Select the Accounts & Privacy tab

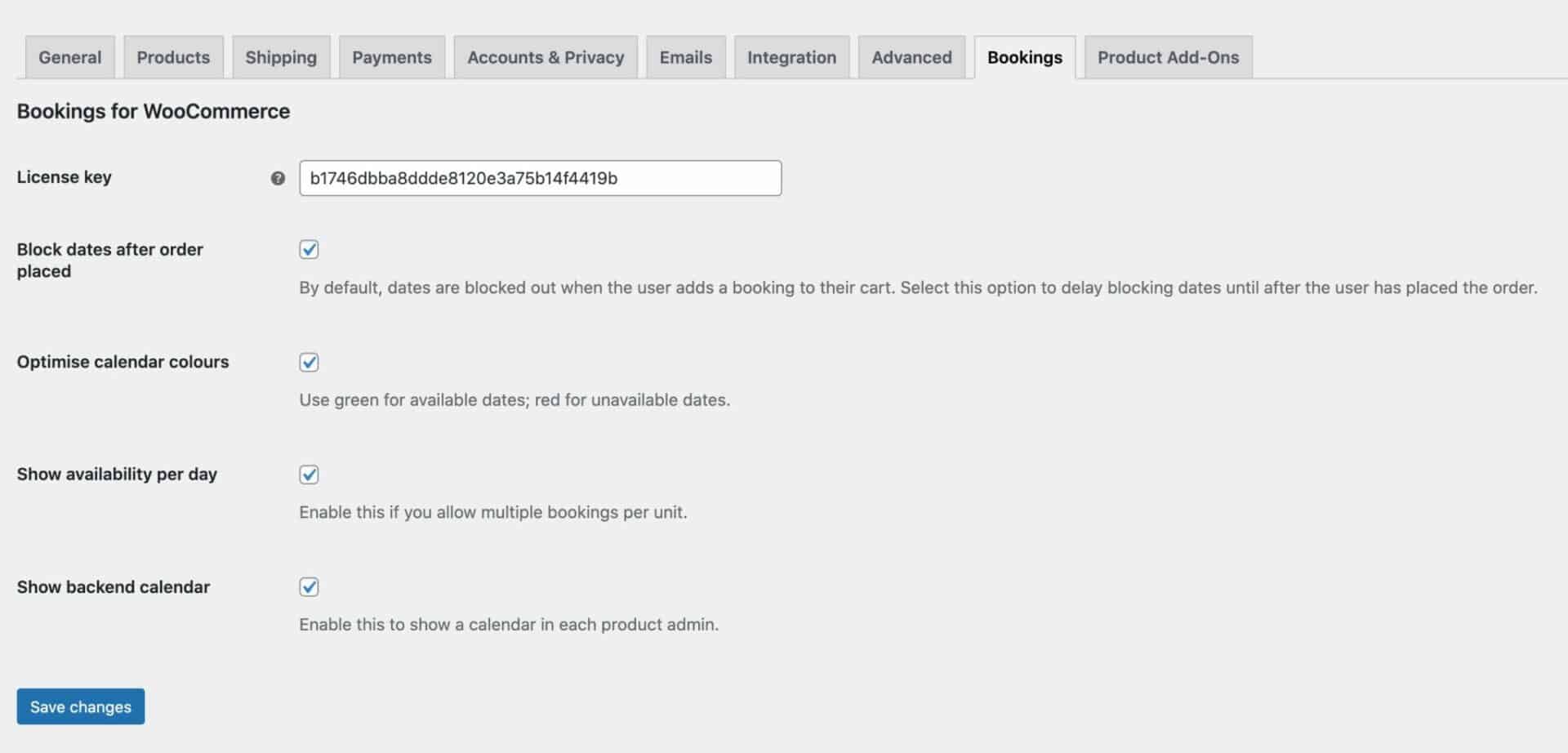(x=546, y=57)
